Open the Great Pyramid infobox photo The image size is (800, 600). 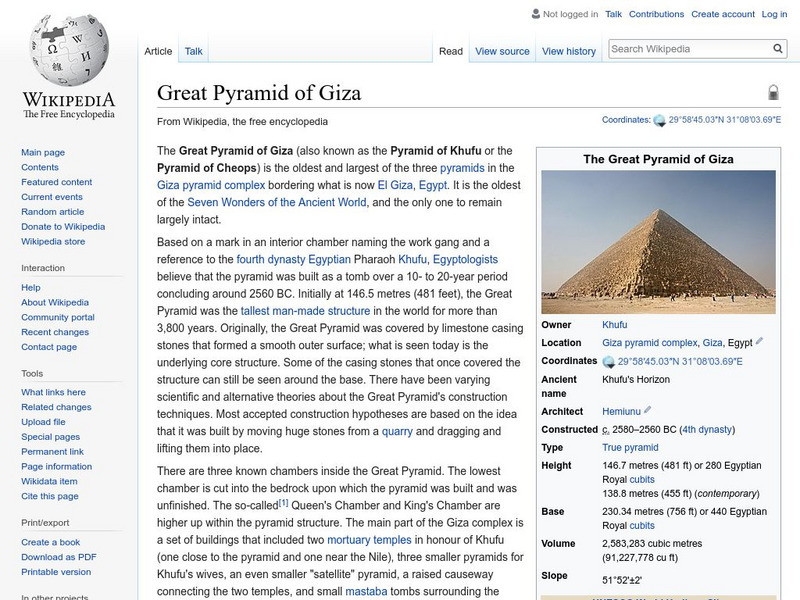(x=658, y=242)
